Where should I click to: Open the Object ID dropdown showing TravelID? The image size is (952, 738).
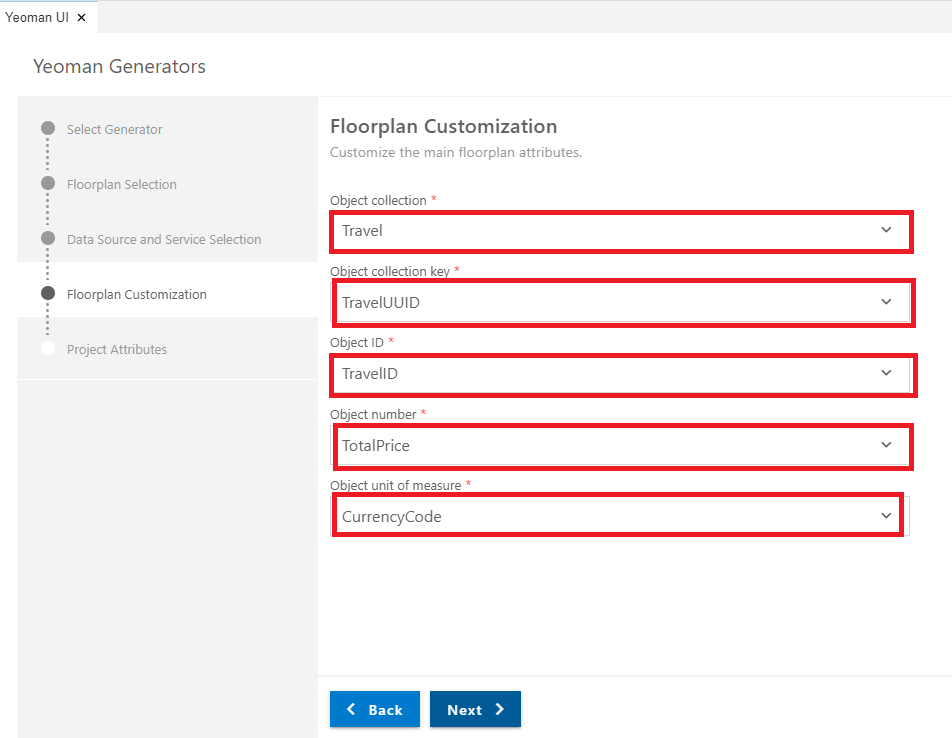click(620, 373)
